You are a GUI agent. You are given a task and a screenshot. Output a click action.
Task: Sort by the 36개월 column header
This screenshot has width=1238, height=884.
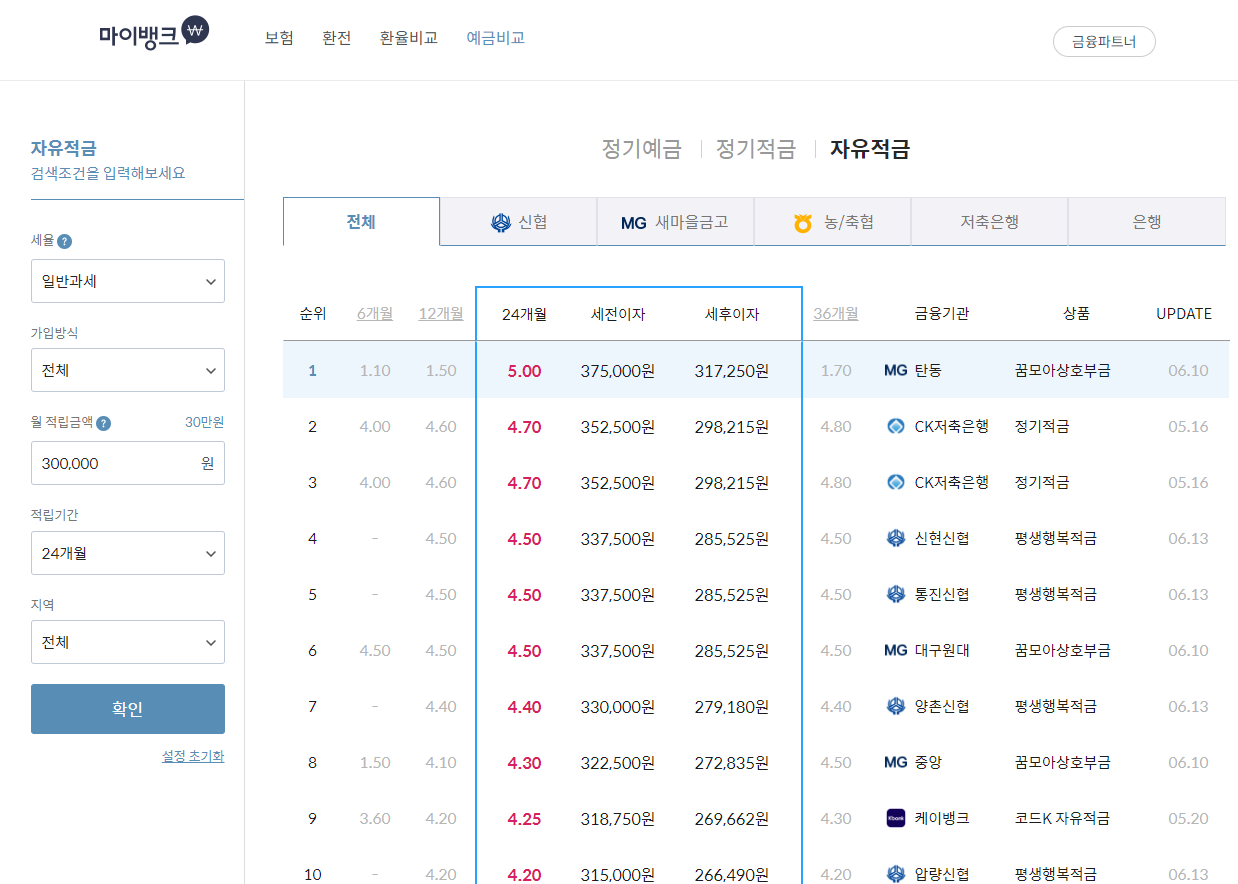point(836,314)
